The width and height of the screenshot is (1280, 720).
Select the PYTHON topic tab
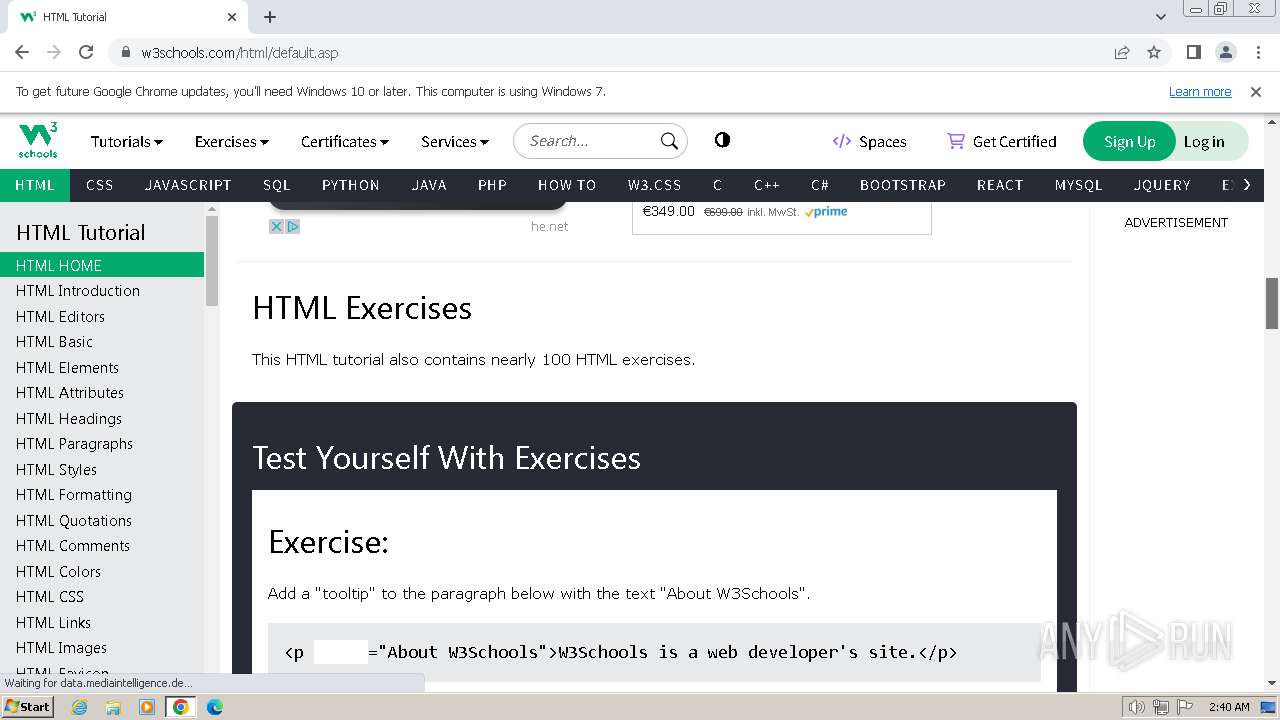pos(351,185)
